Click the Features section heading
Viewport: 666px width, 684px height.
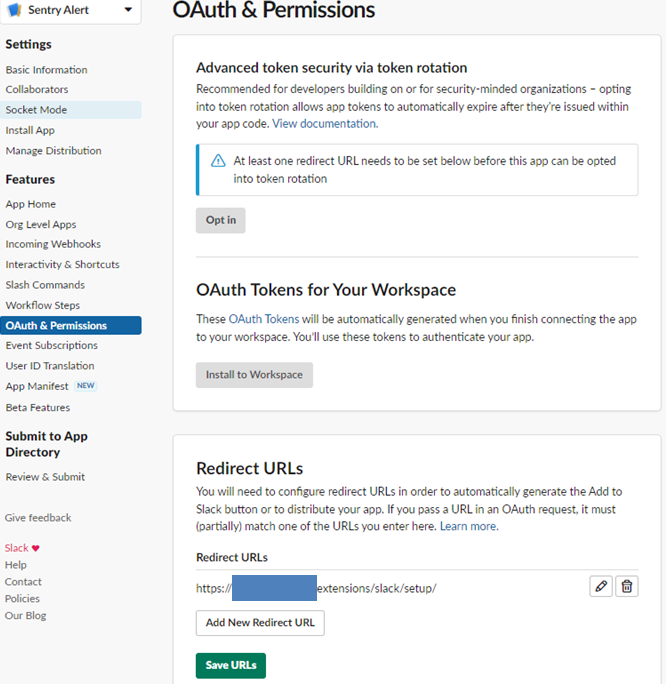(30, 180)
